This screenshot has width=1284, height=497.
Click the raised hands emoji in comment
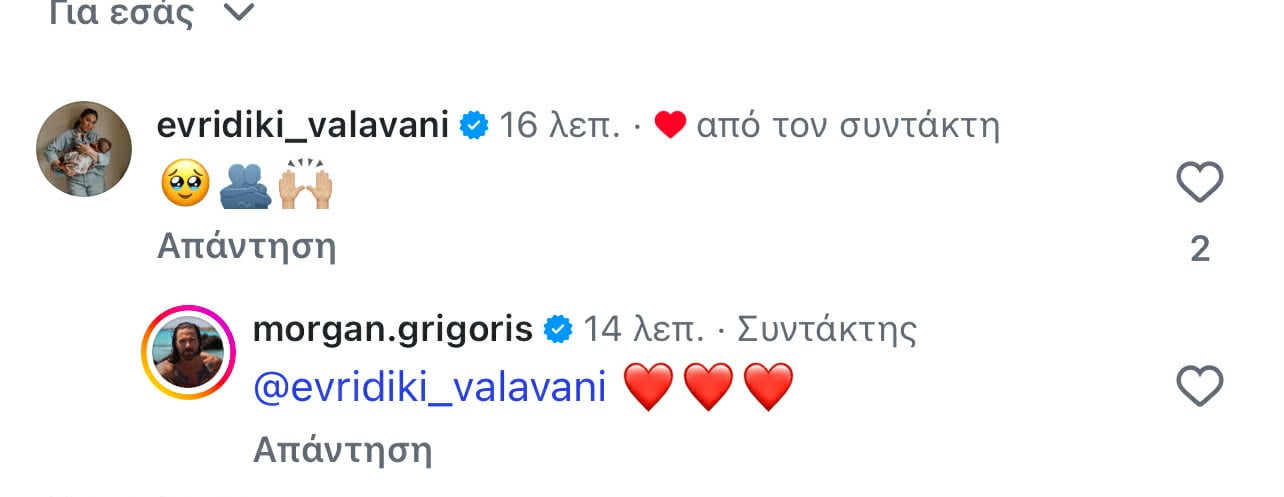(305, 184)
